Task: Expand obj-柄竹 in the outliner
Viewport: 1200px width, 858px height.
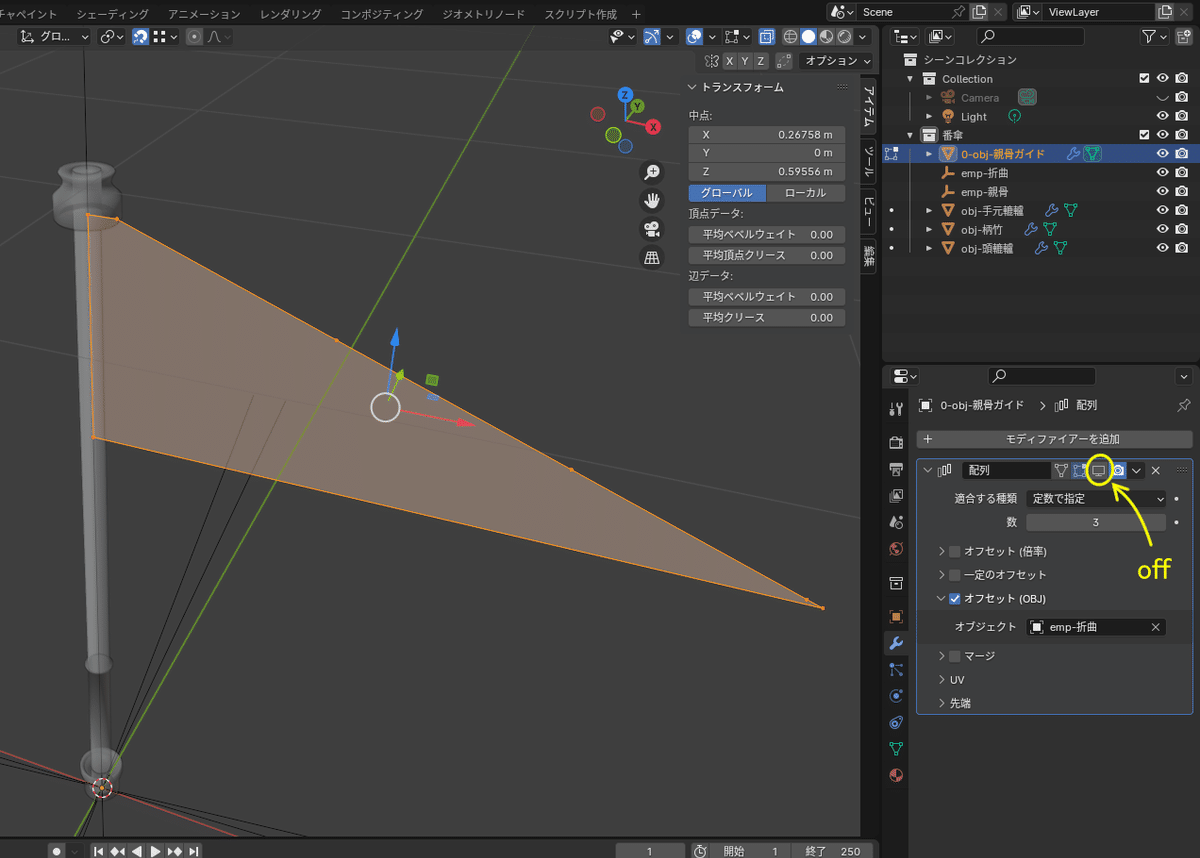Action: pos(930,229)
